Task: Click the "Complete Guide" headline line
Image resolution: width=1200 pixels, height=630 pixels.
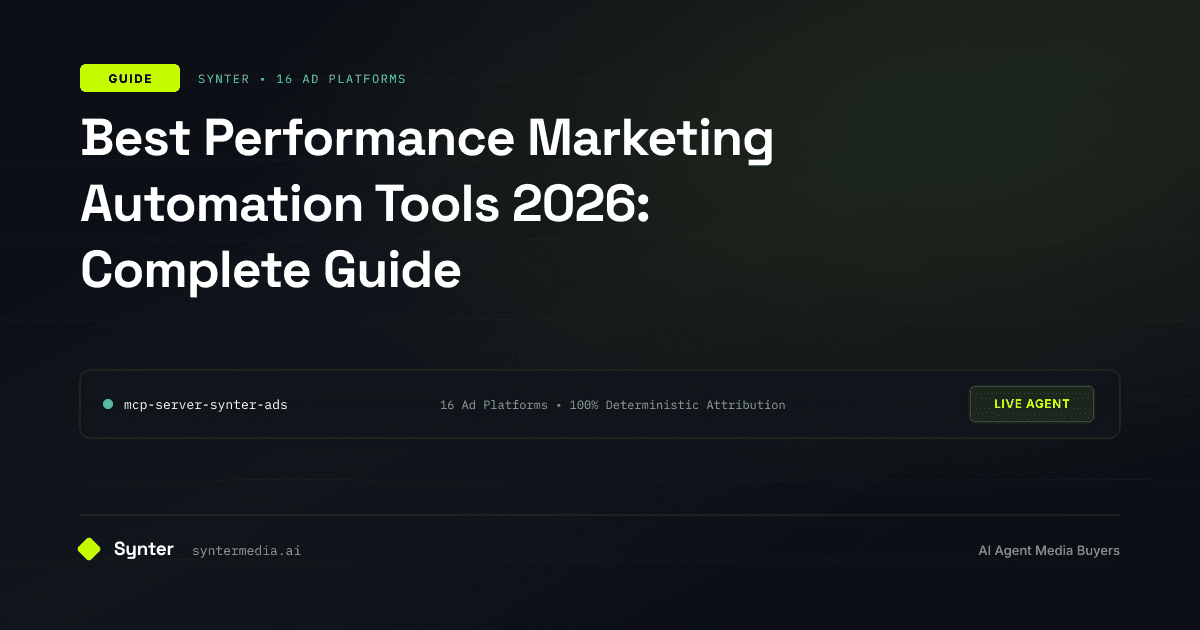Action: [271, 270]
